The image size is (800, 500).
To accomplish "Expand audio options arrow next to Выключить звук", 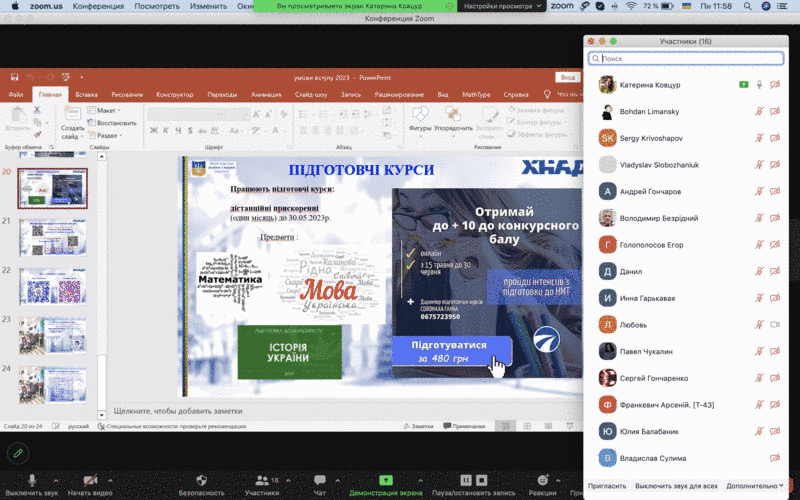I will pyautogui.click(x=56, y=480).
